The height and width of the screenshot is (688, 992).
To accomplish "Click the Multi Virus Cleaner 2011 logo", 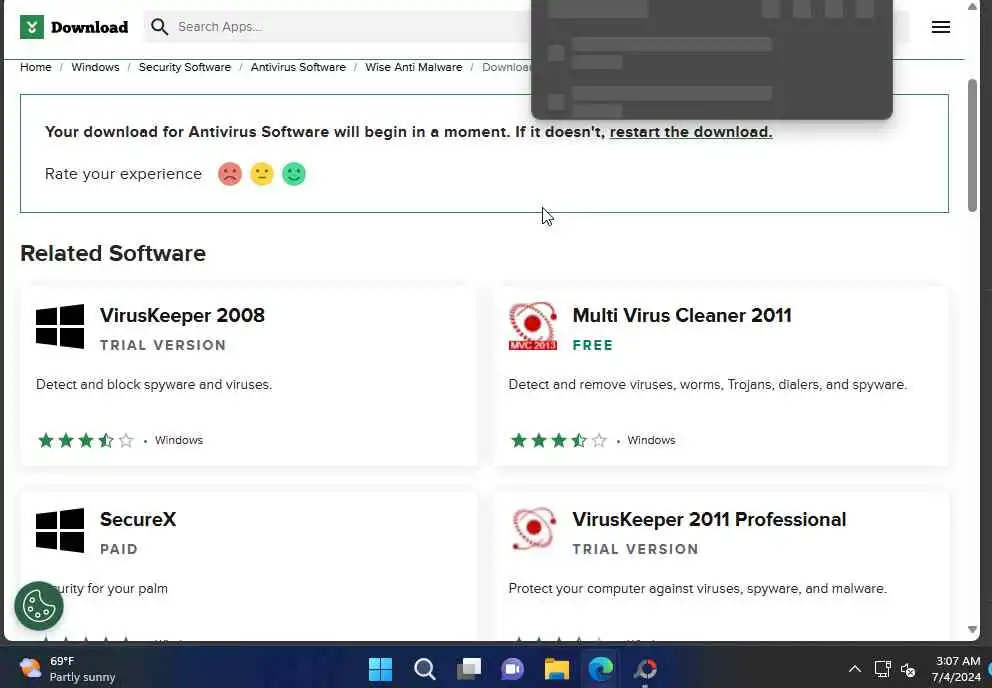I will [x=533, y=326].
